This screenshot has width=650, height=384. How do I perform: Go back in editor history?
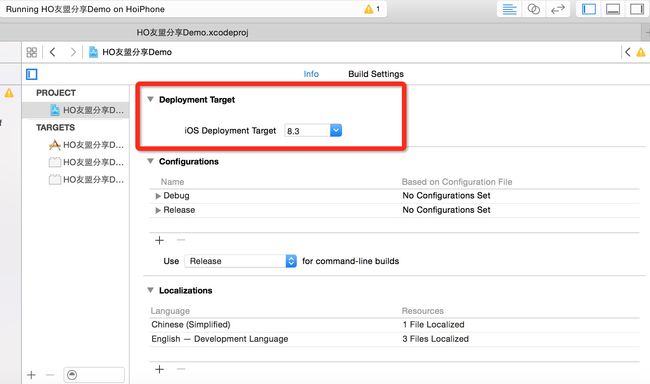coord(53,52)
